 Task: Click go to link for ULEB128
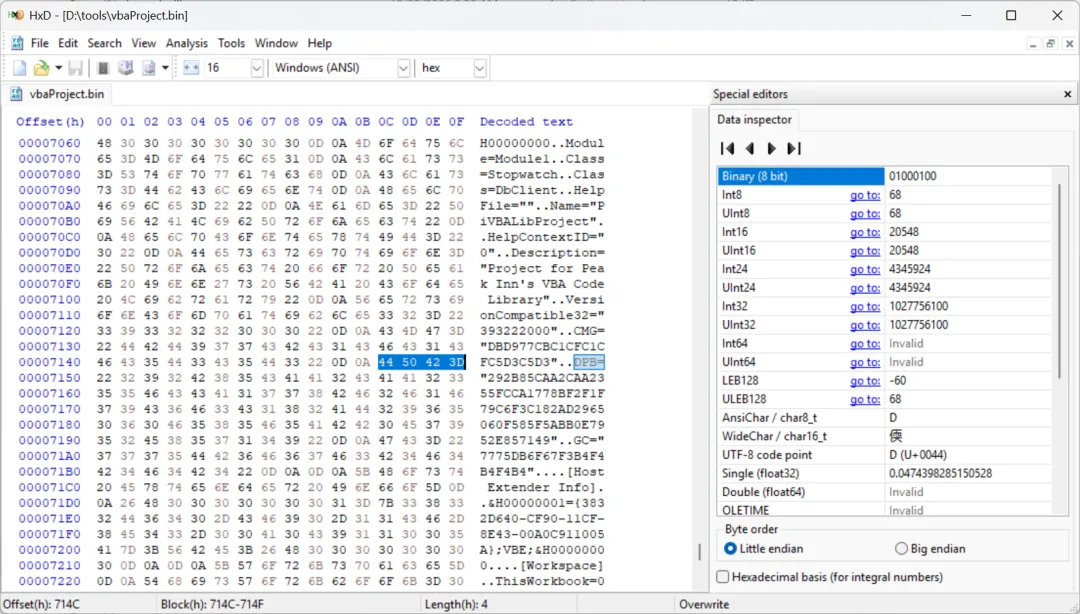tap(864, 400)
